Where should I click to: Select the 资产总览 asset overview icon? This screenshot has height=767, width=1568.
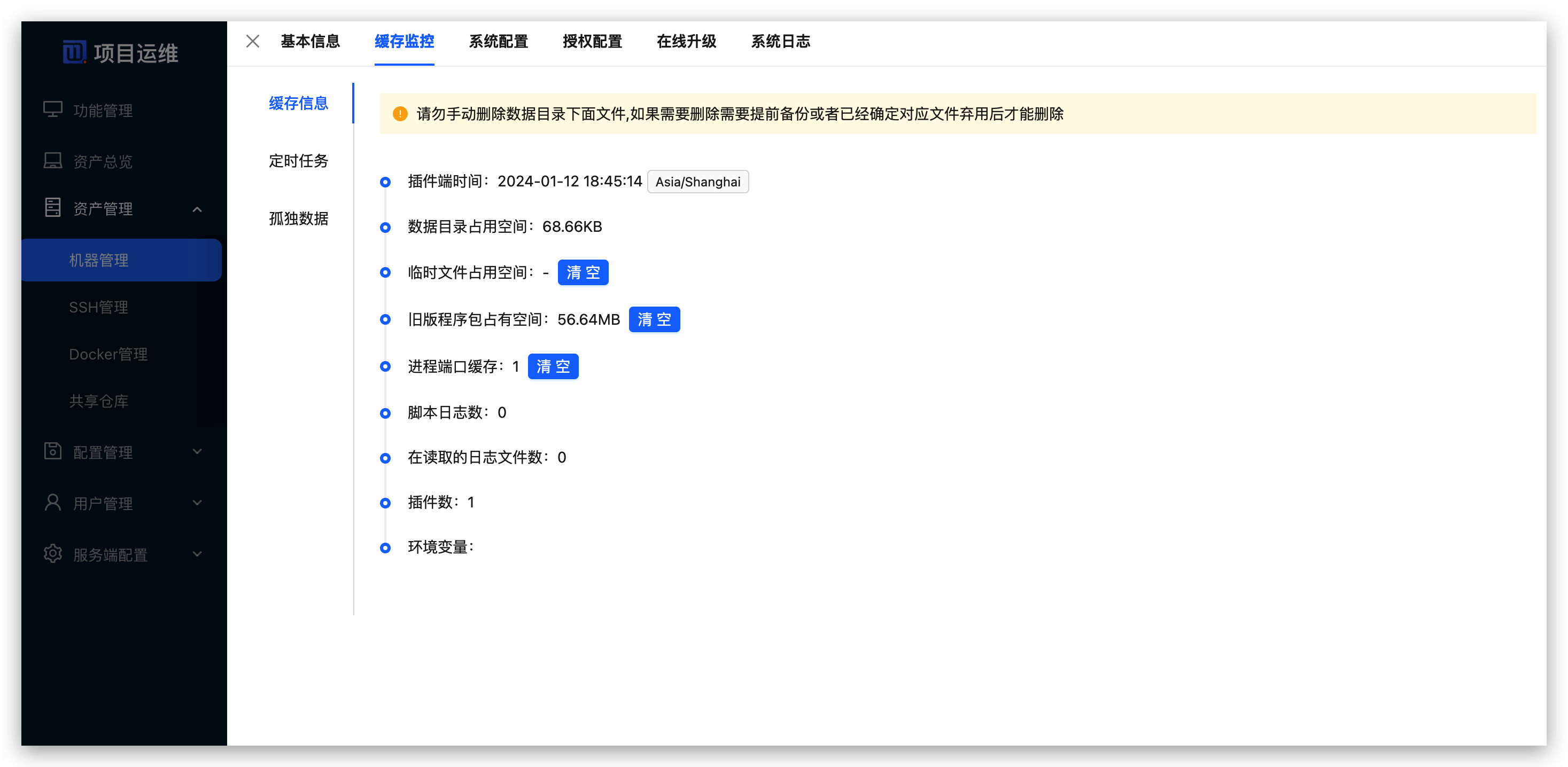tap(53, 161)
